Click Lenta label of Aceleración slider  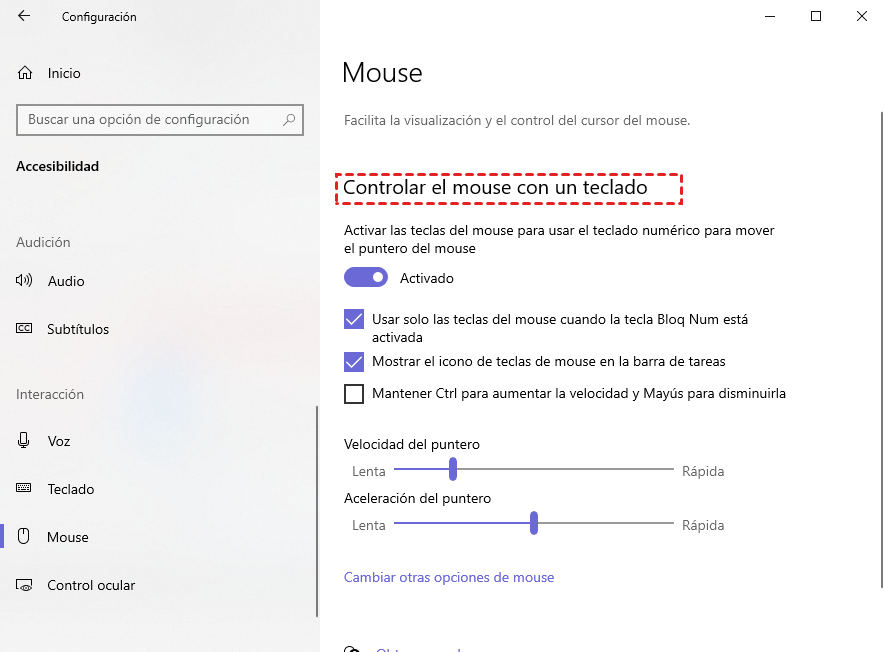point(369,526)
